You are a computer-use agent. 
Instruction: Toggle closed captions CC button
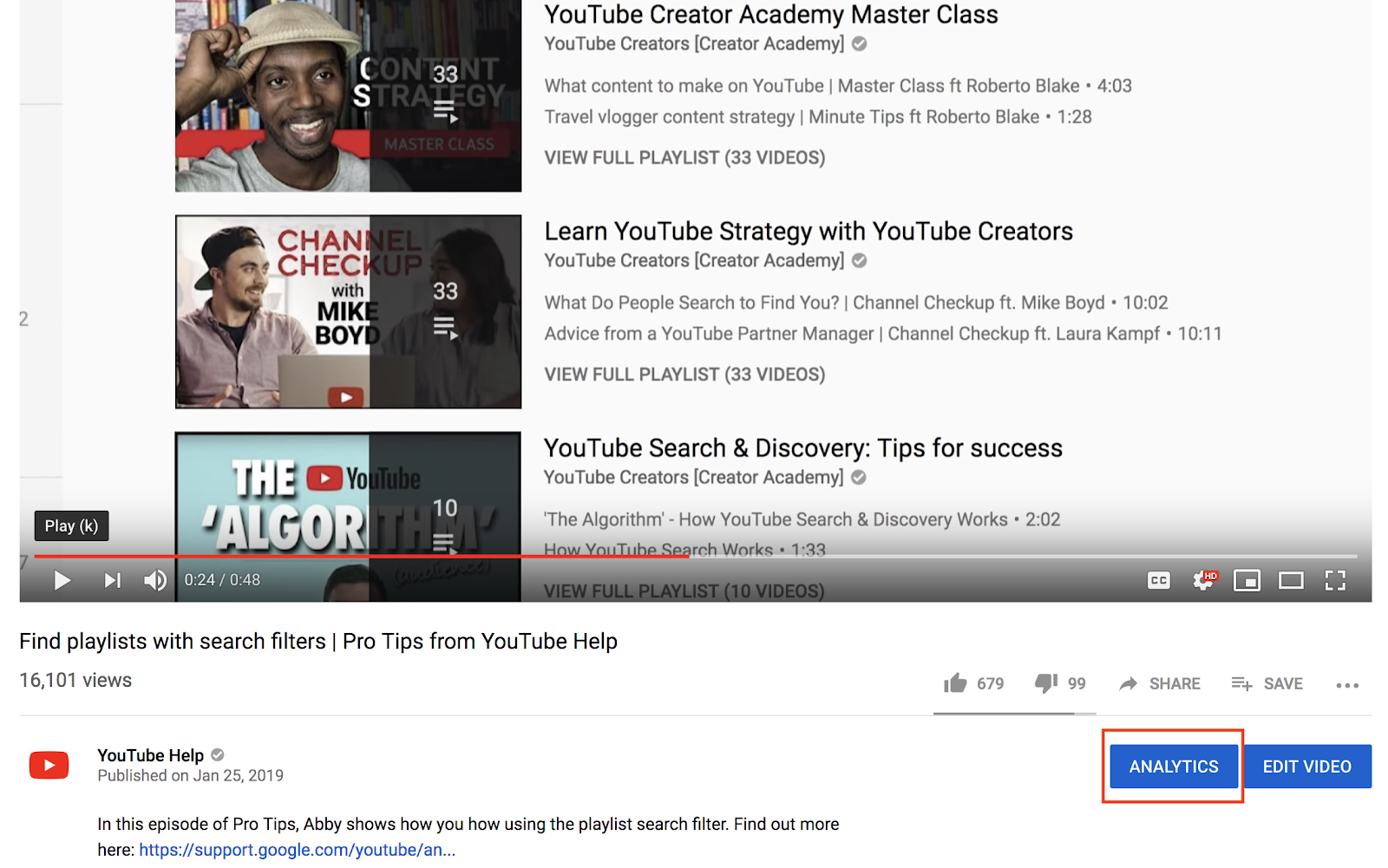click(x=1159, y=580)
